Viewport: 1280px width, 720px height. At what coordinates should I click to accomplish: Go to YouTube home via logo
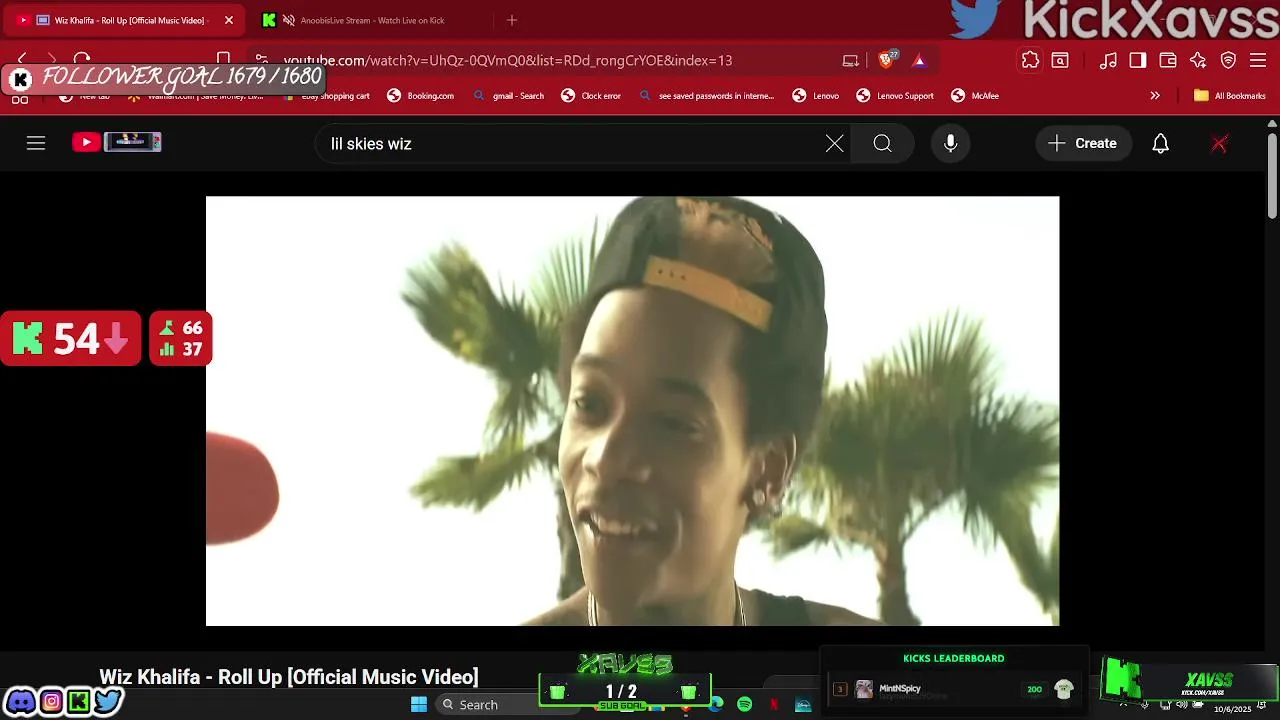pyautogui.click(x=117, y=143)
